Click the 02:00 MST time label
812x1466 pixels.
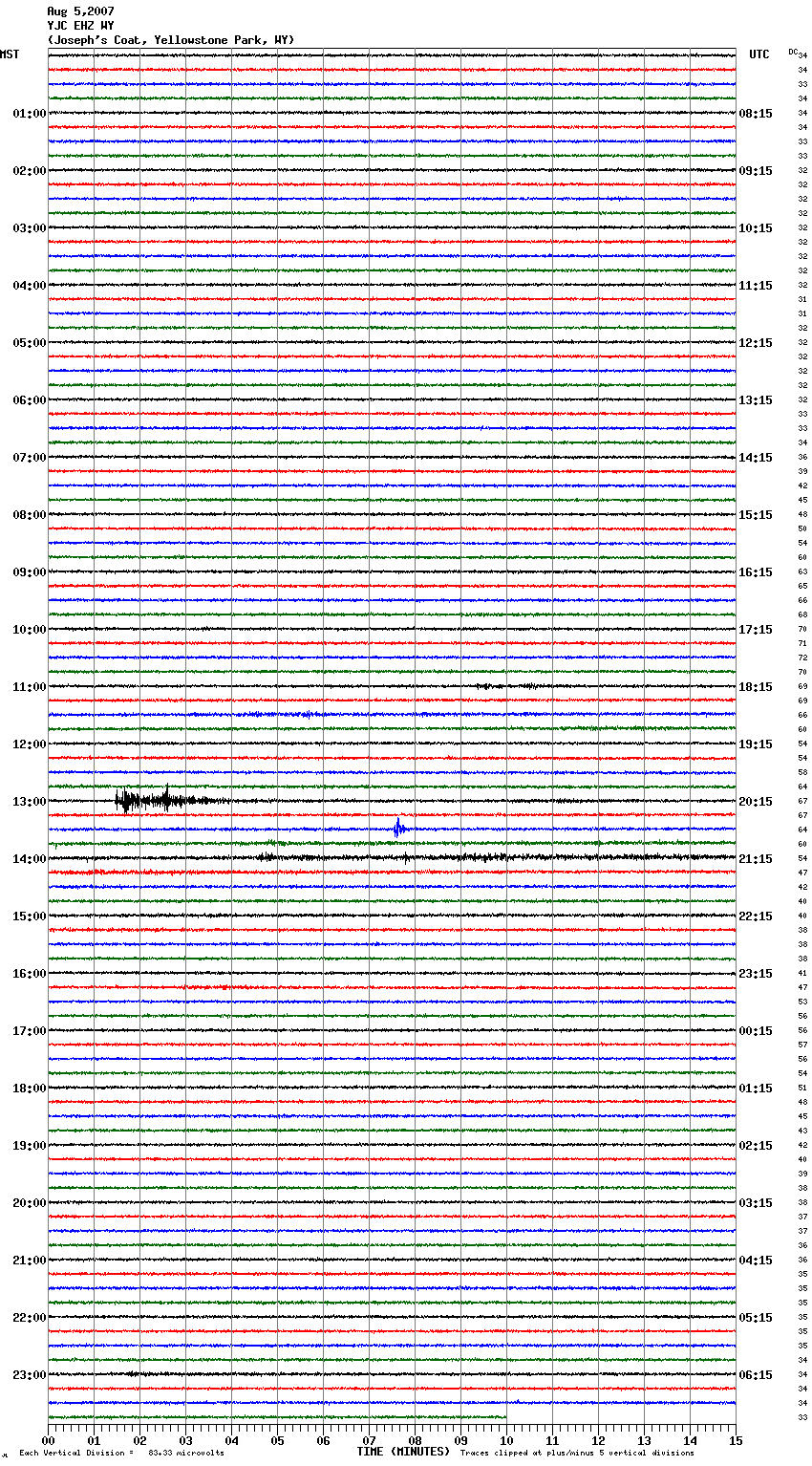click(x=30, y=171)
